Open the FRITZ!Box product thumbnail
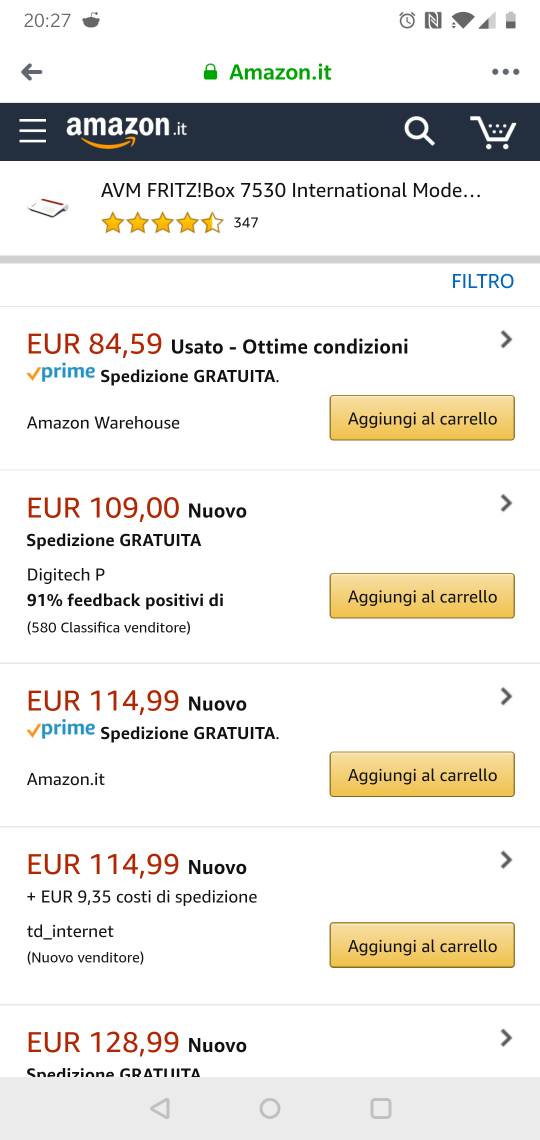The image size is (540, 1140). pos(48,207)
